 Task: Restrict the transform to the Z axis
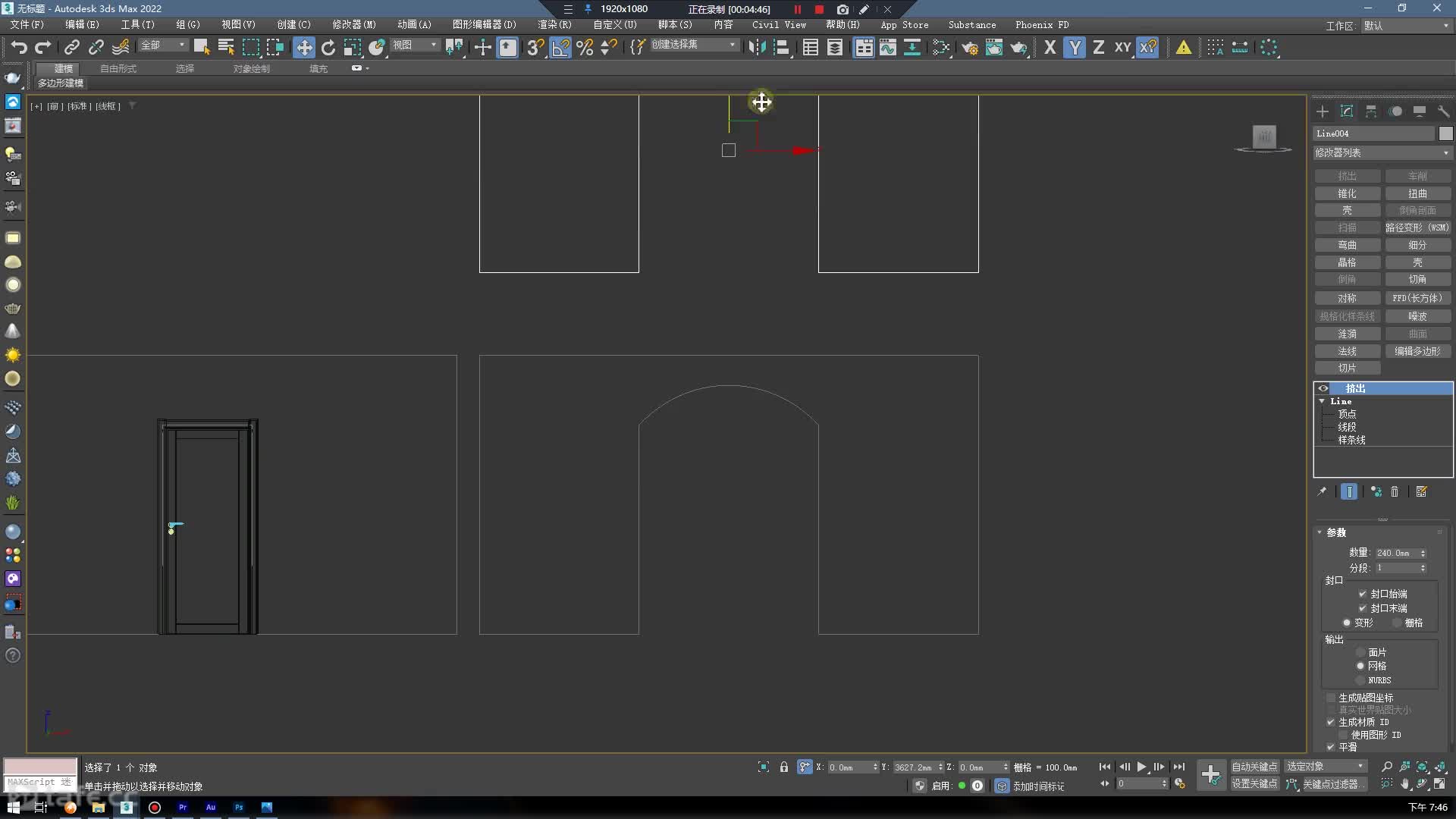[x=1099, y=47]
